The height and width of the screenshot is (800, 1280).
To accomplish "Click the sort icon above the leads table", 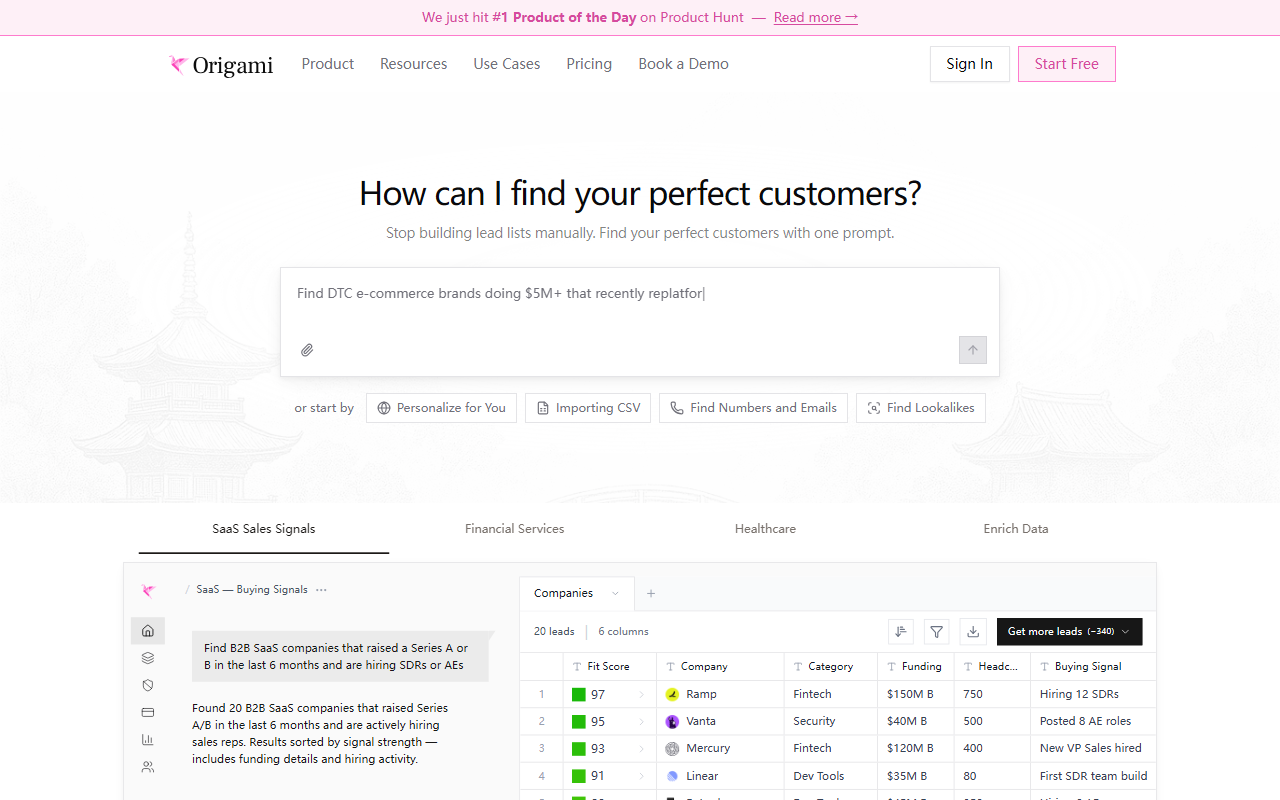I will pyautogui.click(x=901, y=632).
